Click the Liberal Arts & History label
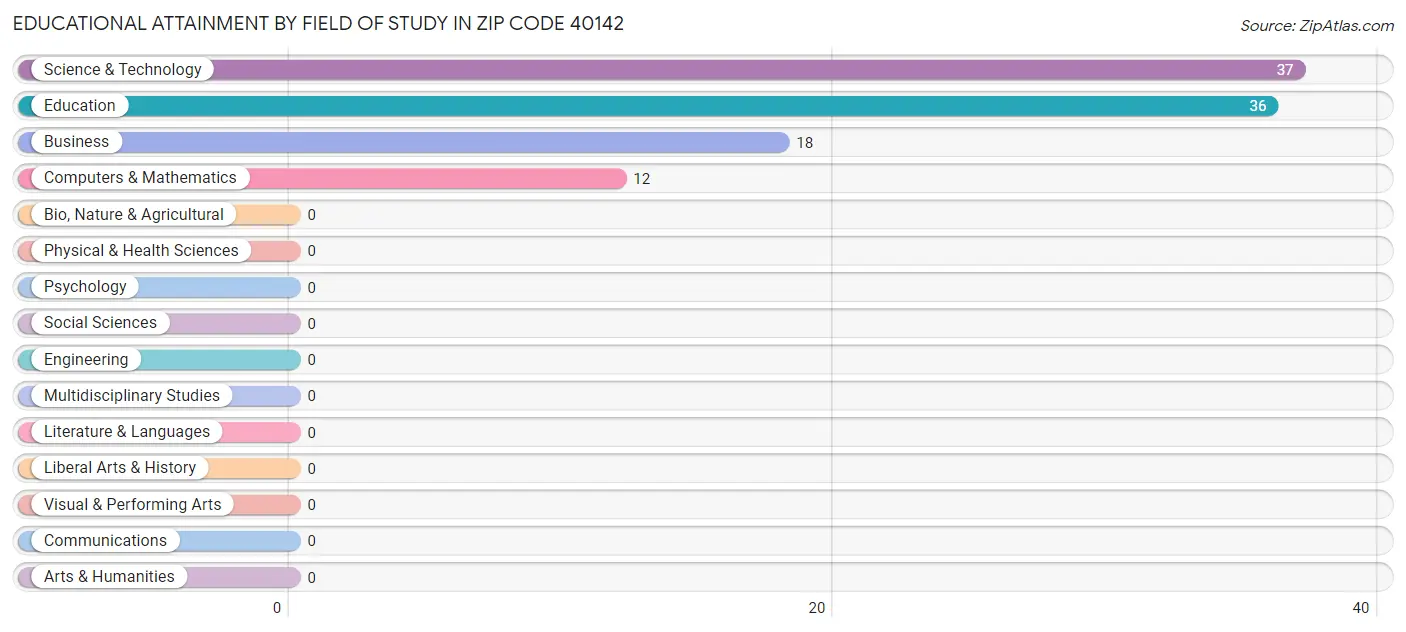This screenshot has width=1406, height=632. point(120,467)
